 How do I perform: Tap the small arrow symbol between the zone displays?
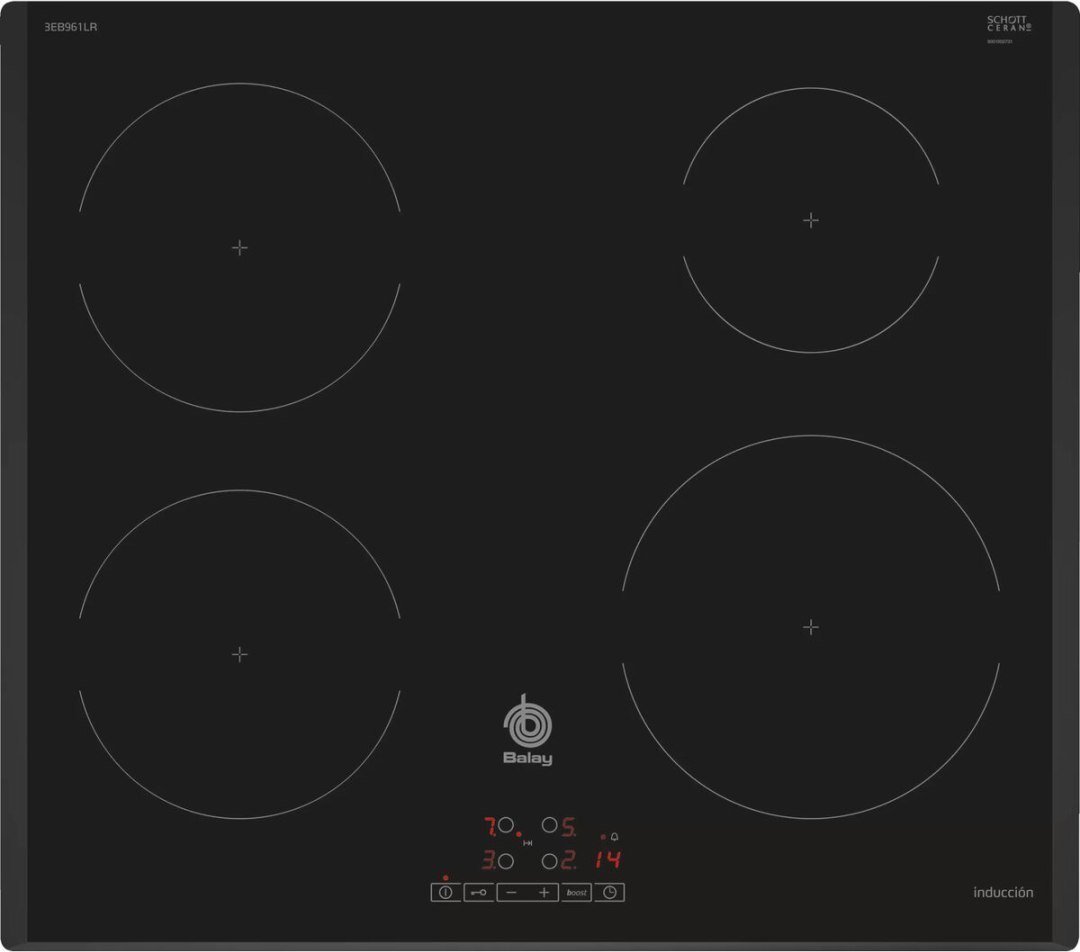click(528, 842)
